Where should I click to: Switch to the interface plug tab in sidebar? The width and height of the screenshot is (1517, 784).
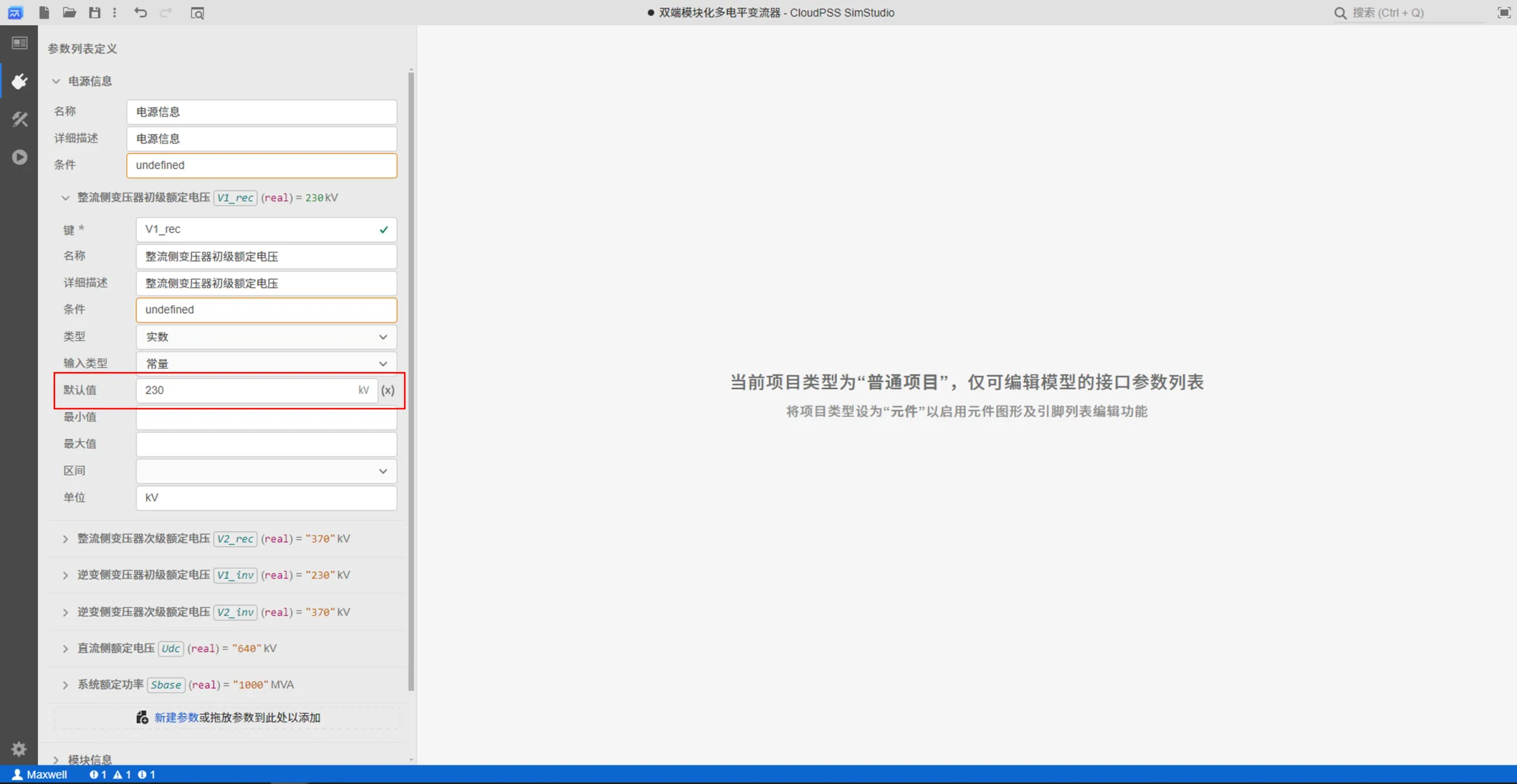pos(20,81)
